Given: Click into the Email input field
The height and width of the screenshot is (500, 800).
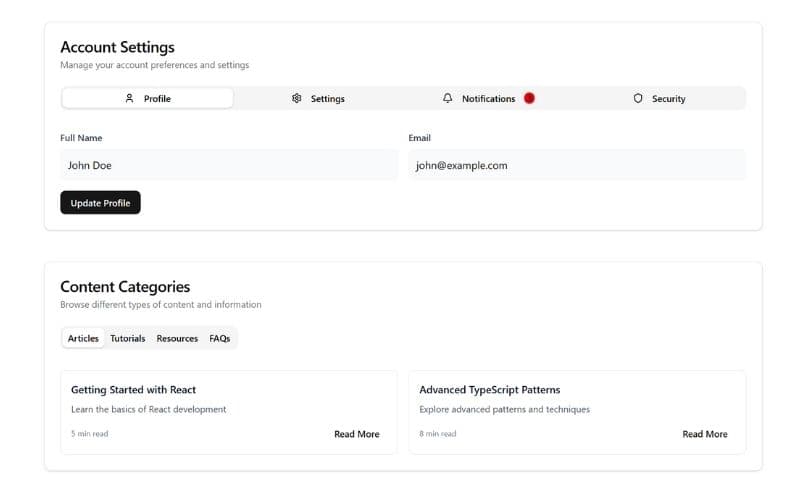Looking at the screenshot, I should (576, 165).
